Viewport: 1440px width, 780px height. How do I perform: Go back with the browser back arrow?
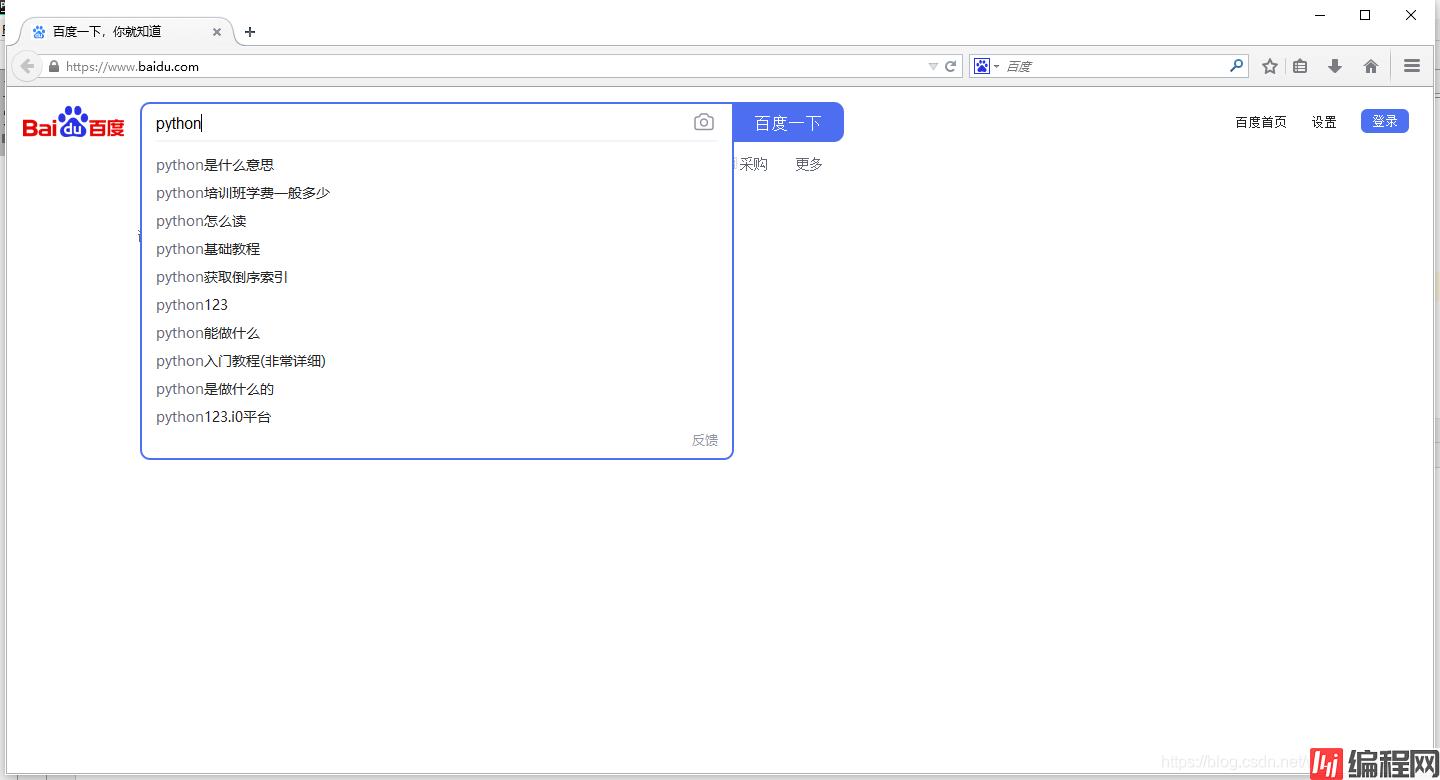tap(27, 66)
